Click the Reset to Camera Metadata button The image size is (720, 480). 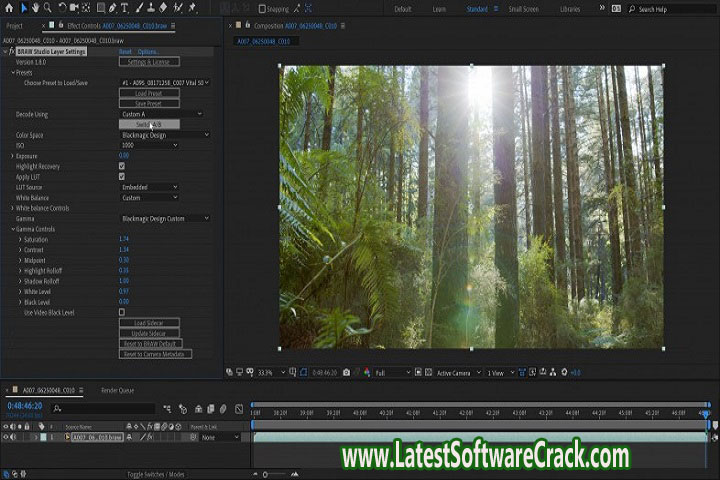pyautogui.click(x=155, y=354)
